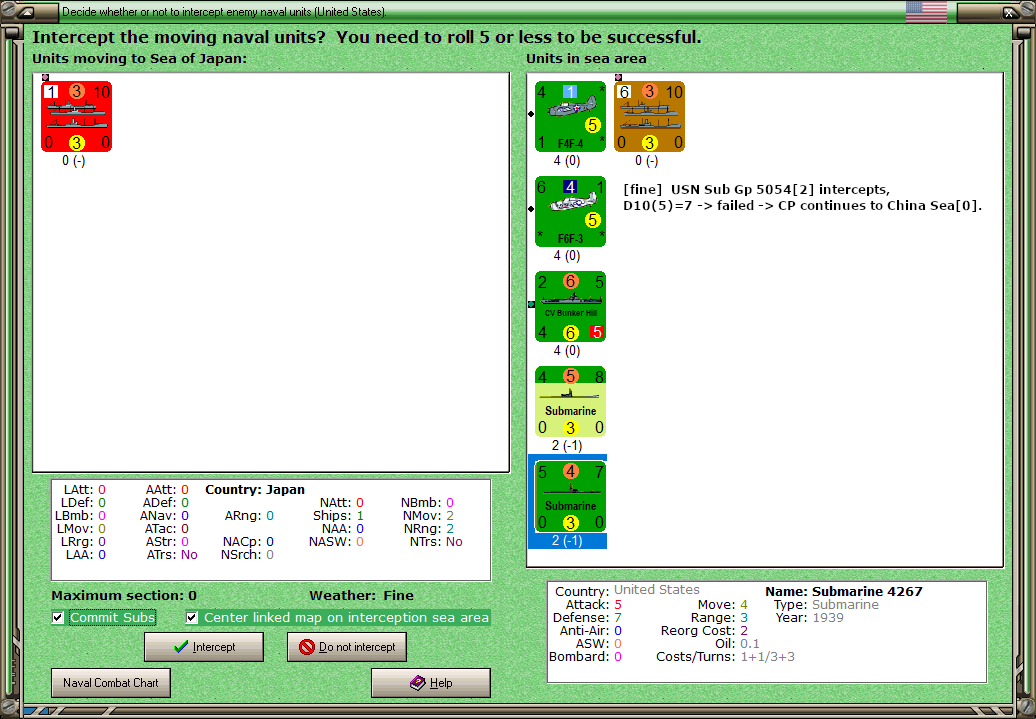Select the brown convoy counter beside F4F-4
Screen dimensions: 1036x719
point(649,117)
